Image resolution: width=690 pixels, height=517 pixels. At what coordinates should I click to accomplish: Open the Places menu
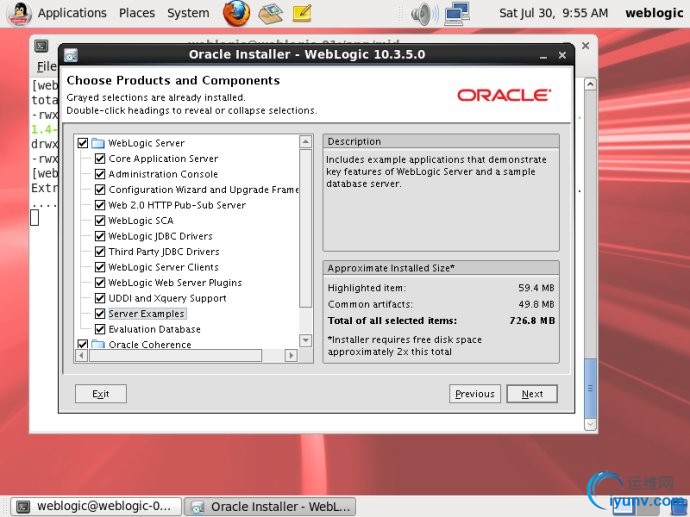point(137,13)
